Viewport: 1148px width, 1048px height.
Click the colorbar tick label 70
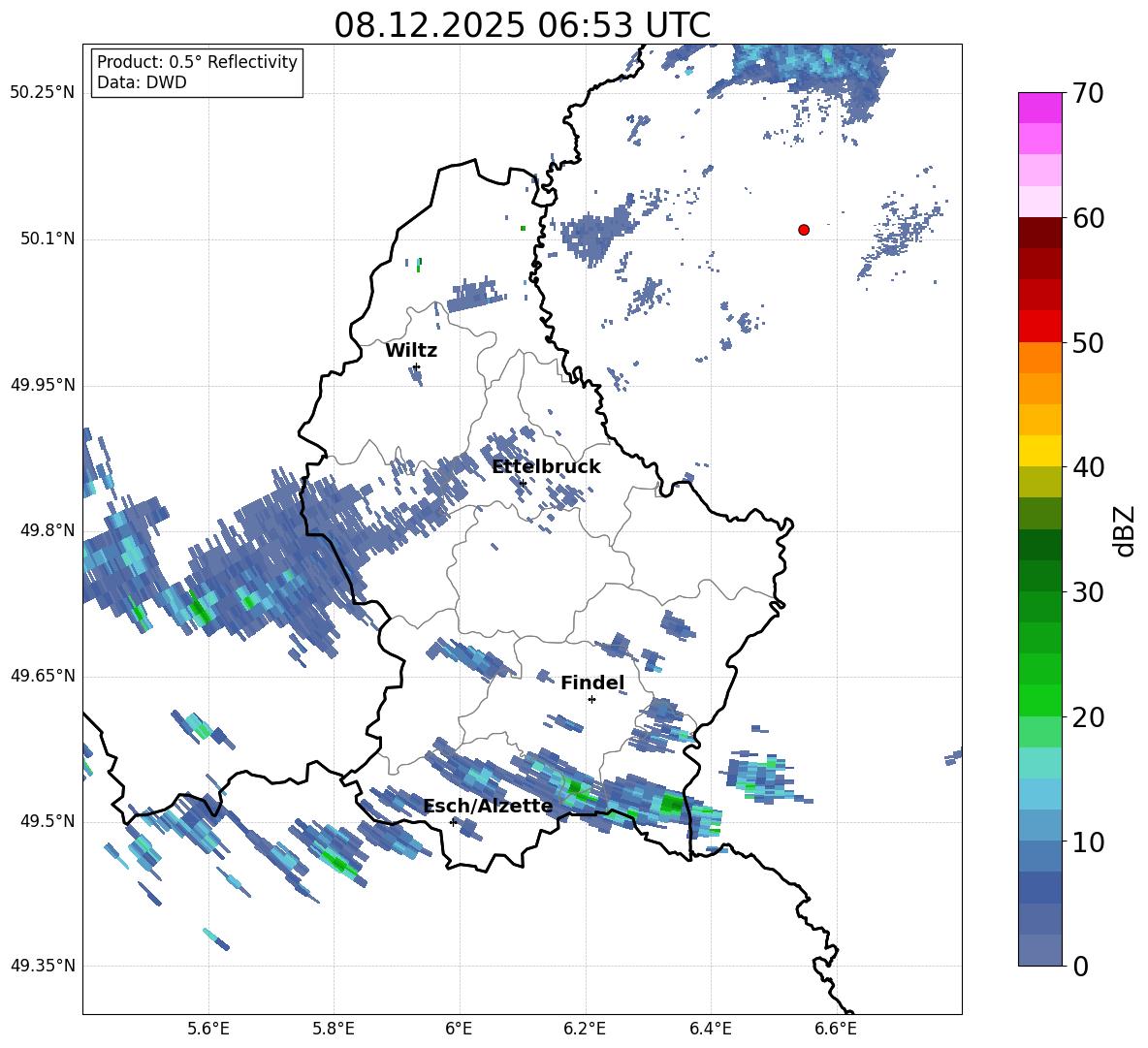coord(1089,94)
